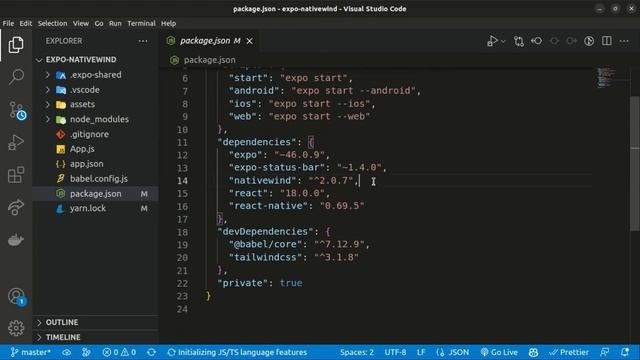The image size is (640, 360).
Task: Open notifications bell in status bar
Action: [625, 352]
